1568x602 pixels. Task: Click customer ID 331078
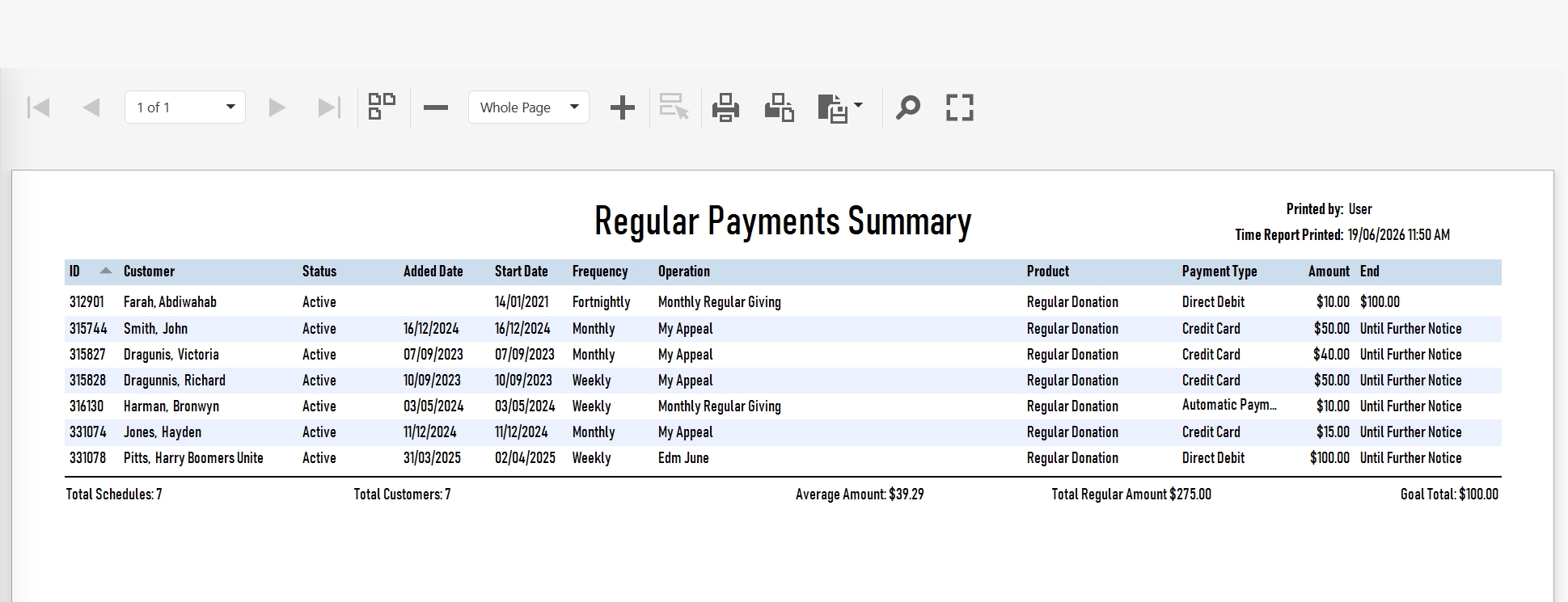click(x=87, y=458)
